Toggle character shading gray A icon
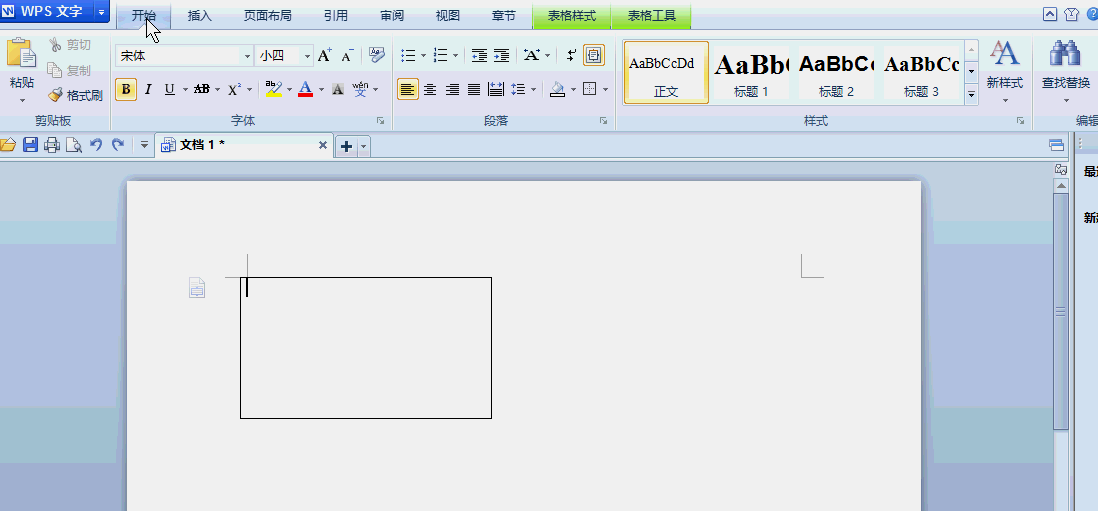The width and height of the screenshot is (1098, 511). tap(338, 90)
